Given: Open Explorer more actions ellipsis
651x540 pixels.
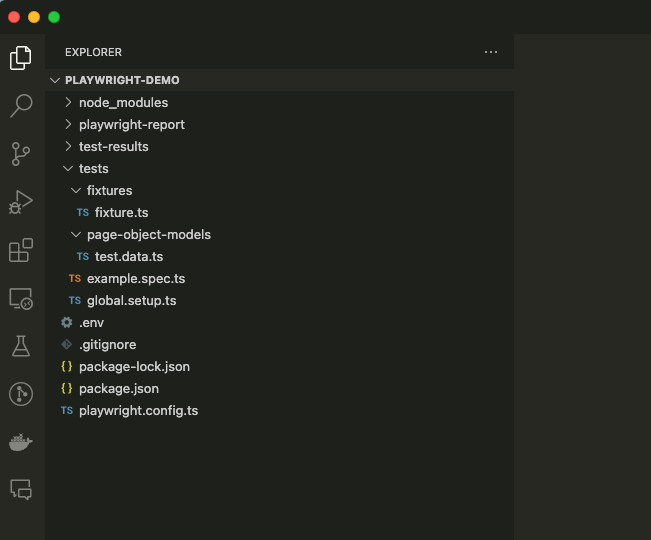Looking at the screenshot, I should point(491,52).
